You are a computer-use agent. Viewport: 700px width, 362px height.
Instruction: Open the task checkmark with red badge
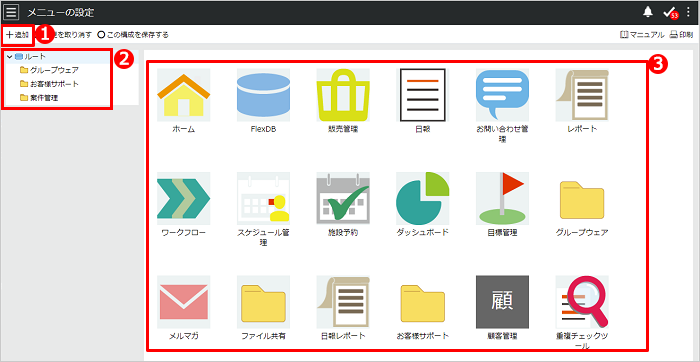click(x=671, y=13)
